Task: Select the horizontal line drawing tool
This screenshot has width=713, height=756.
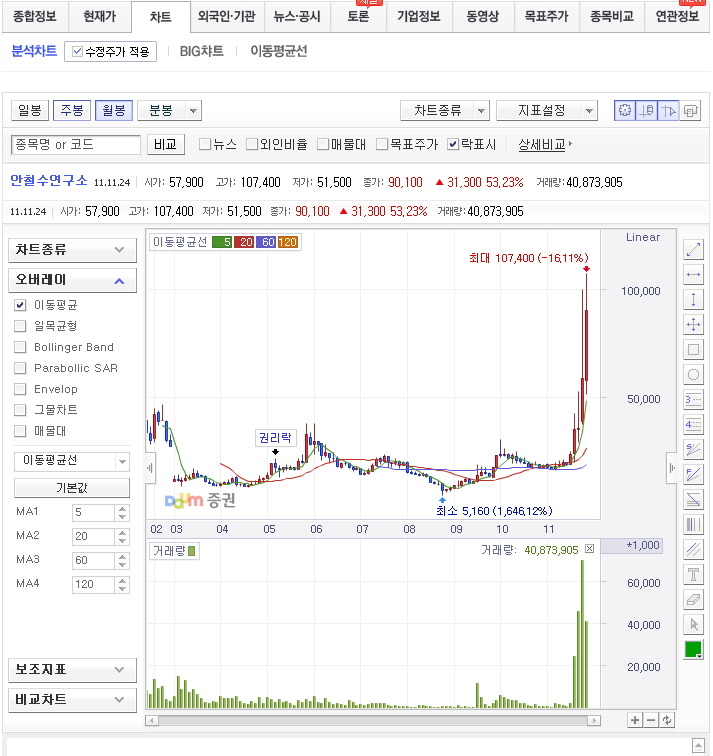Action: [694, 274]
